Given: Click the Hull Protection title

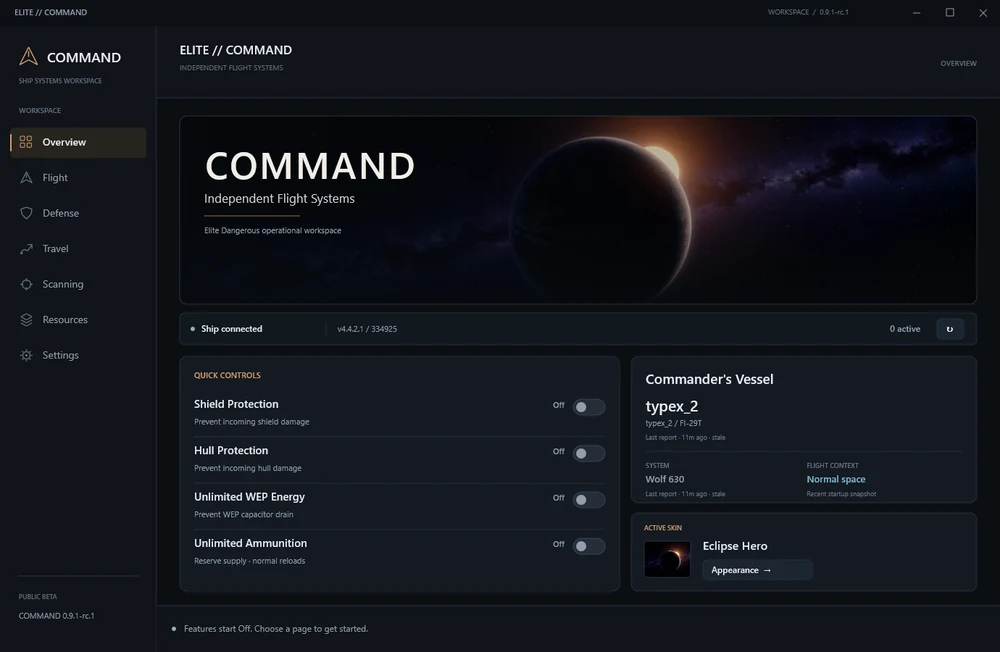Looking at the screenshot, I should point(231,450).
